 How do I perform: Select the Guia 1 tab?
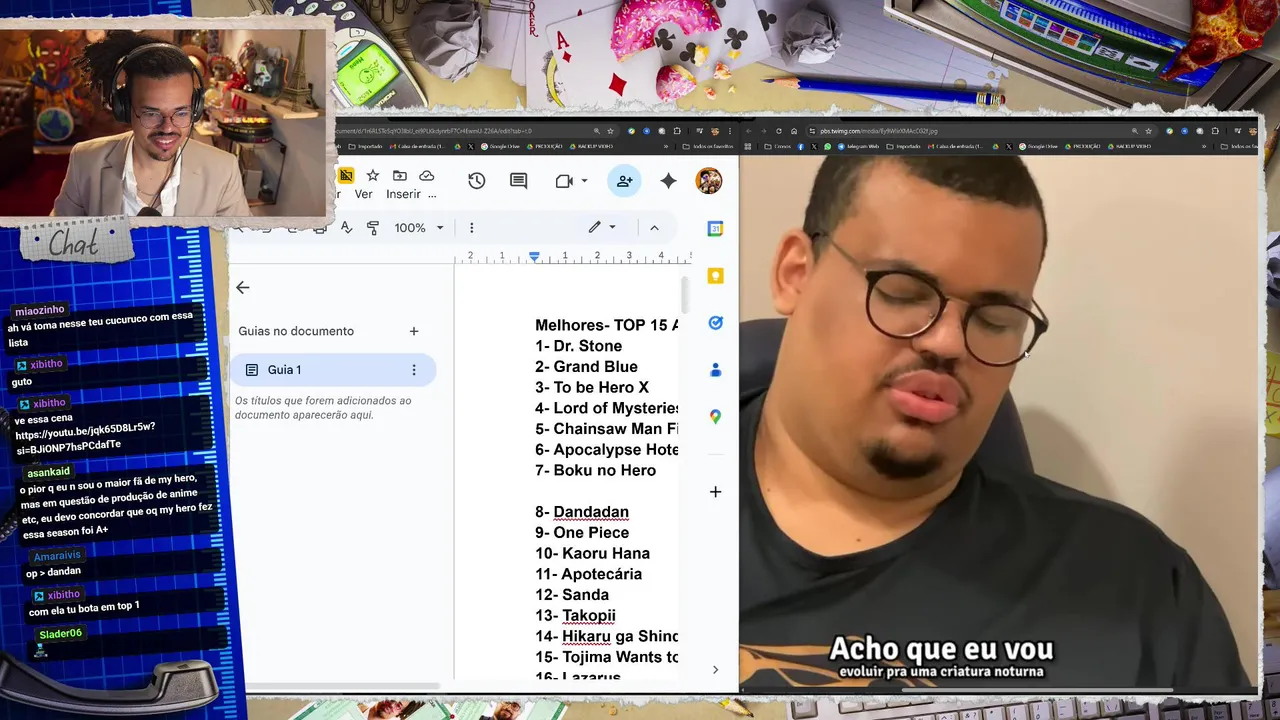tap(332, 370)
